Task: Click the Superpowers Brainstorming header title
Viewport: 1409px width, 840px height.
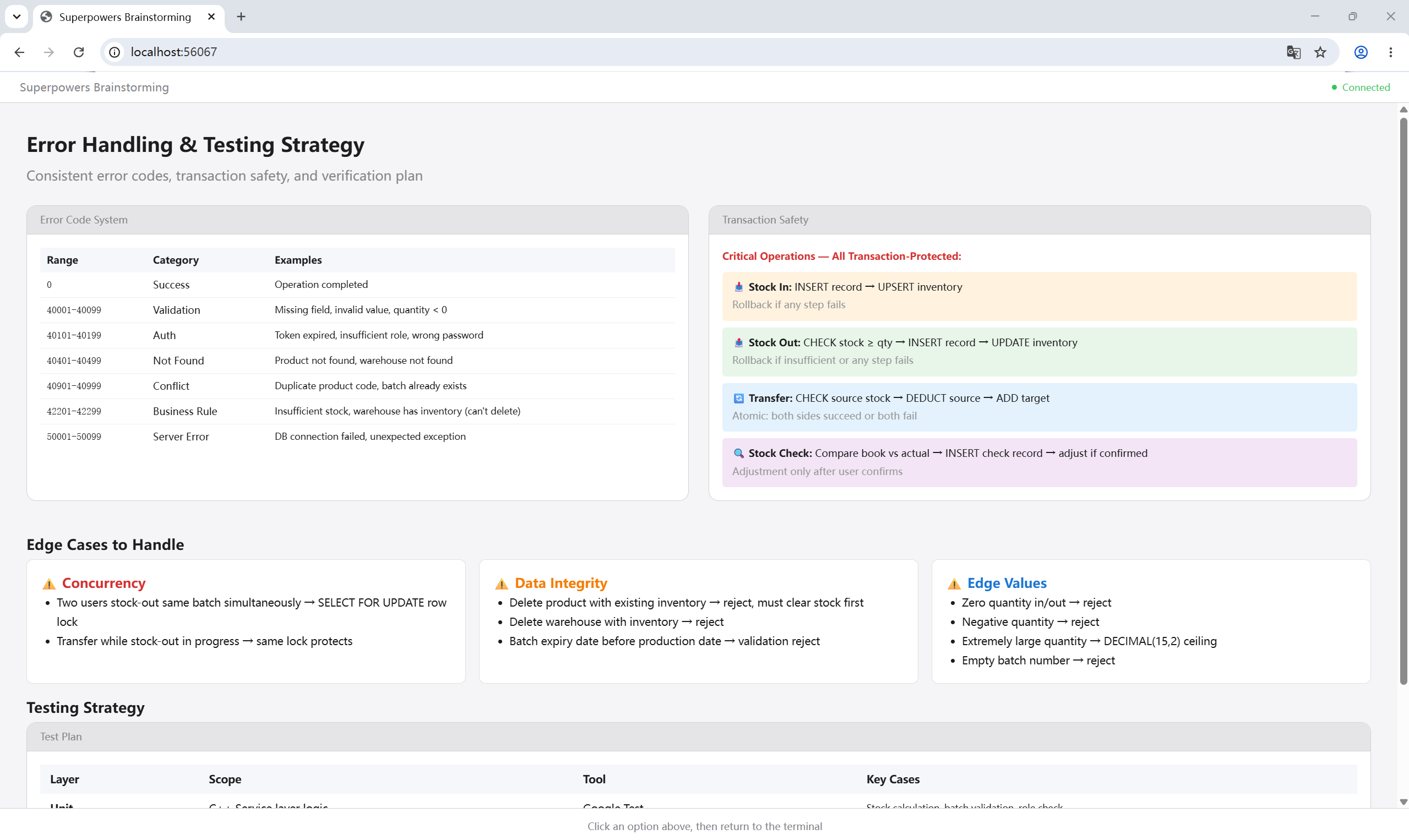Action: 94,87
